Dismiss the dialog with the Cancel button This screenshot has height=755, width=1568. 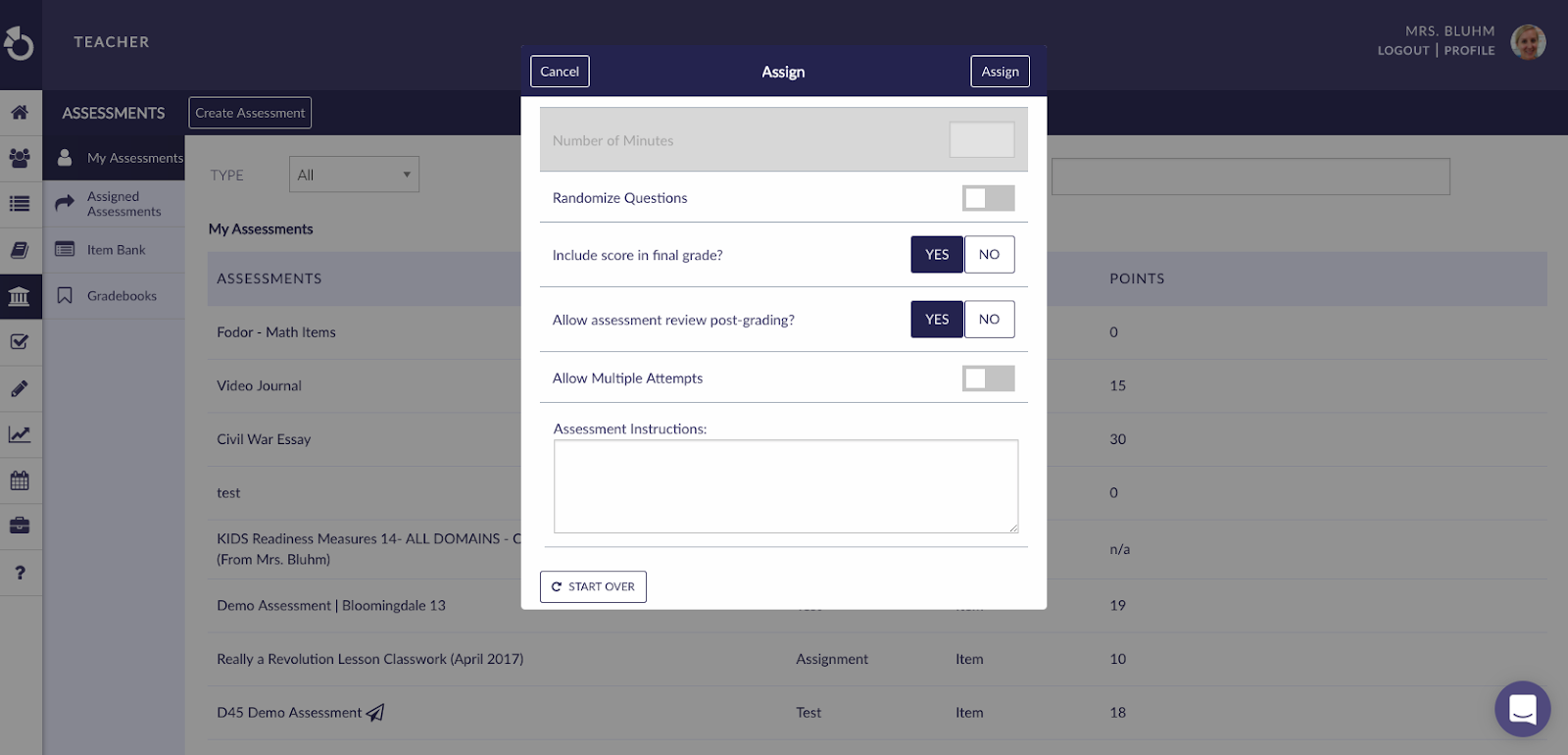tap(560, 72)
